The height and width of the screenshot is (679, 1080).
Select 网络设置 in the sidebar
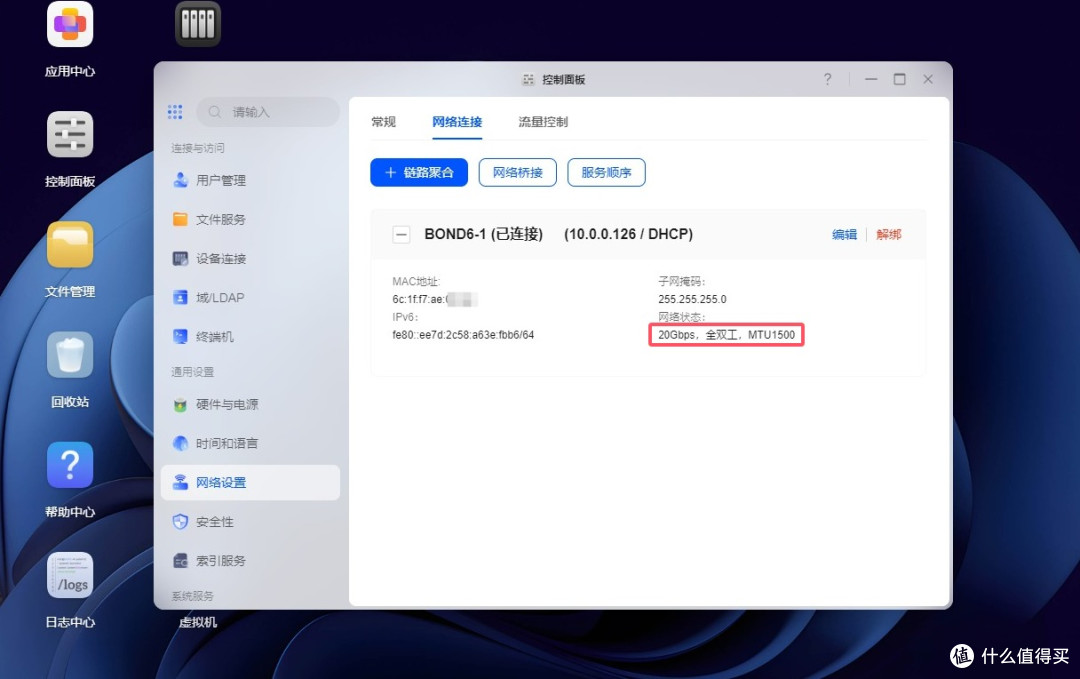[x=250, y=483]
